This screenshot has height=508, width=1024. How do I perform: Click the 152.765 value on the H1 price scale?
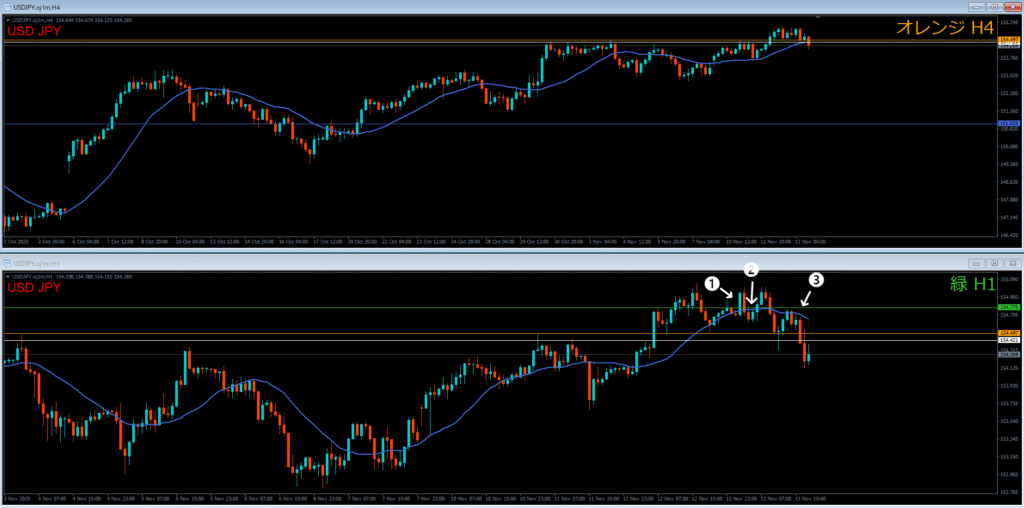1008,492
